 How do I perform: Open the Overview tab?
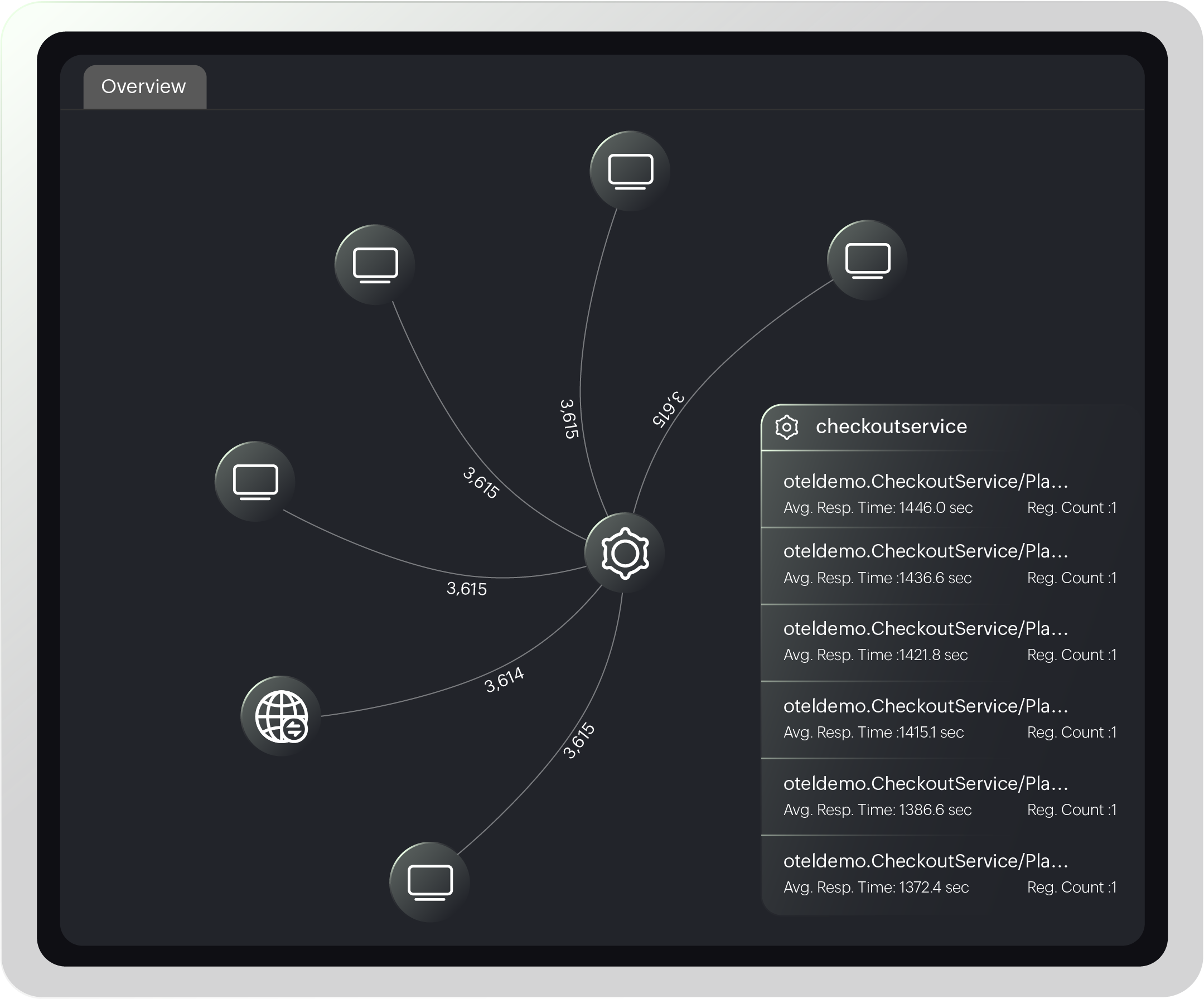point(144,86)
